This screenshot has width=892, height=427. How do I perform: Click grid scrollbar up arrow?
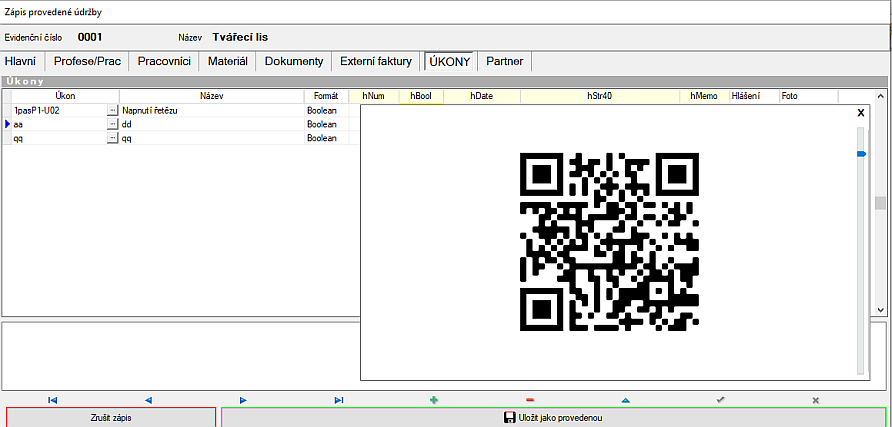(x=880, y=96)
